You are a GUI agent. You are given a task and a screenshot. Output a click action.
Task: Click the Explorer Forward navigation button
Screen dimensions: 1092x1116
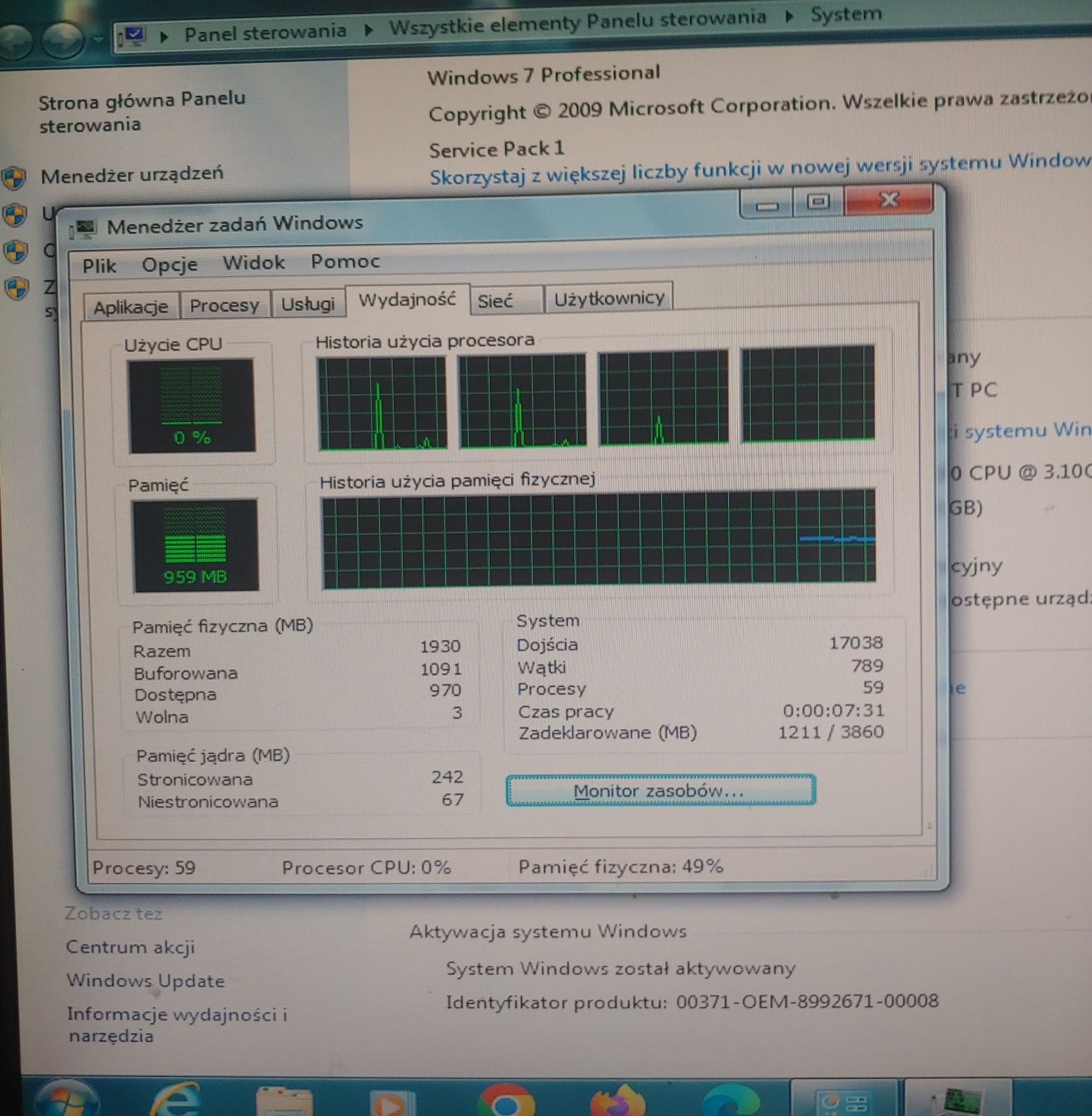click(65, 40)
